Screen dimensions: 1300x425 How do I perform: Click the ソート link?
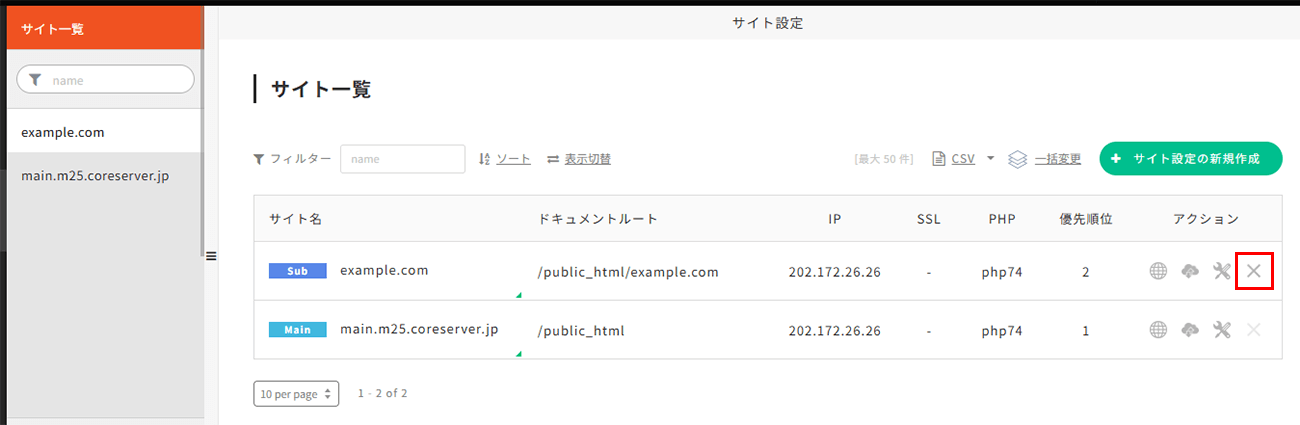point(514,159)
